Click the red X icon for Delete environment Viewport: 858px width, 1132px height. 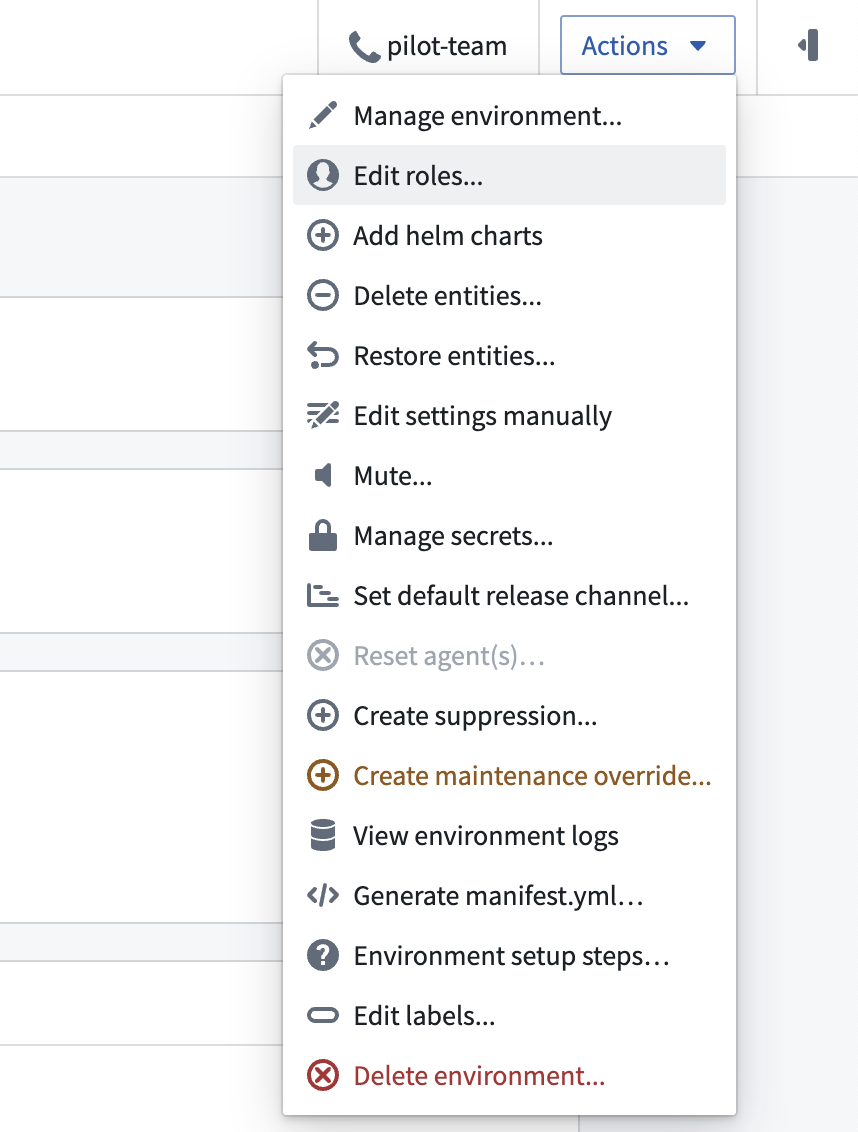pos(322,1075)
